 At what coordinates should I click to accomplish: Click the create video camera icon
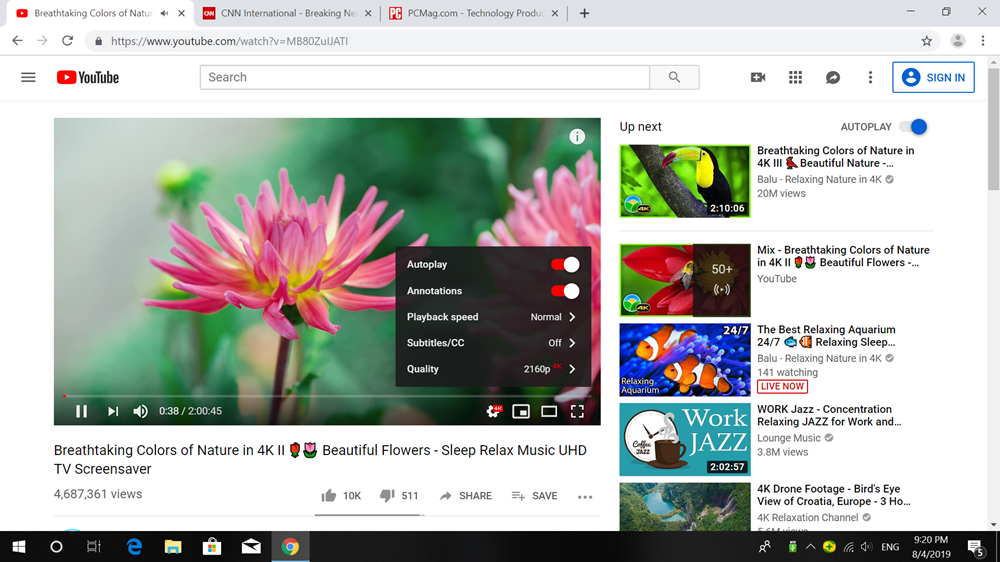tap(758, 77)
